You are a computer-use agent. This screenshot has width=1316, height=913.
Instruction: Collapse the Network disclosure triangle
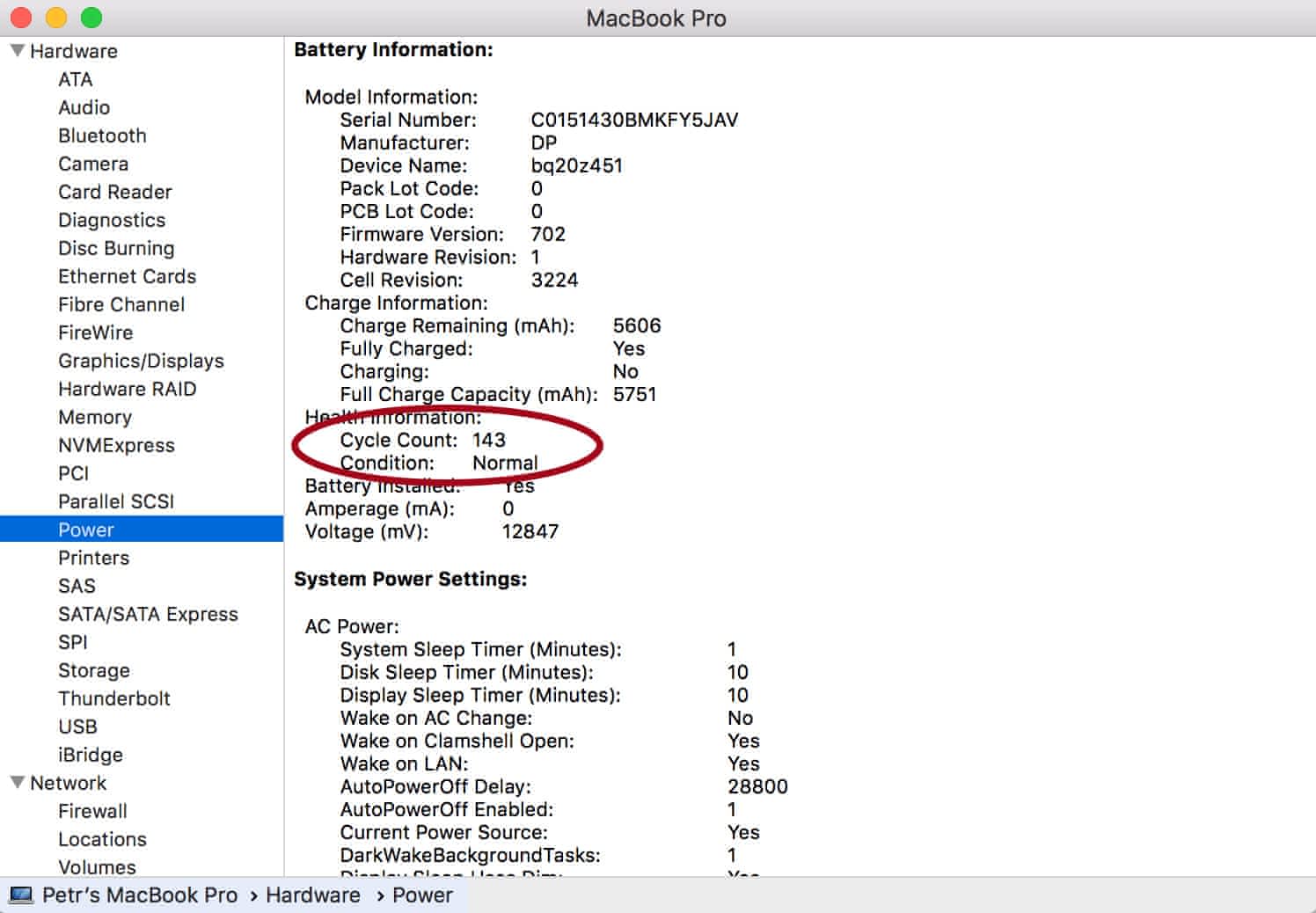17,783
